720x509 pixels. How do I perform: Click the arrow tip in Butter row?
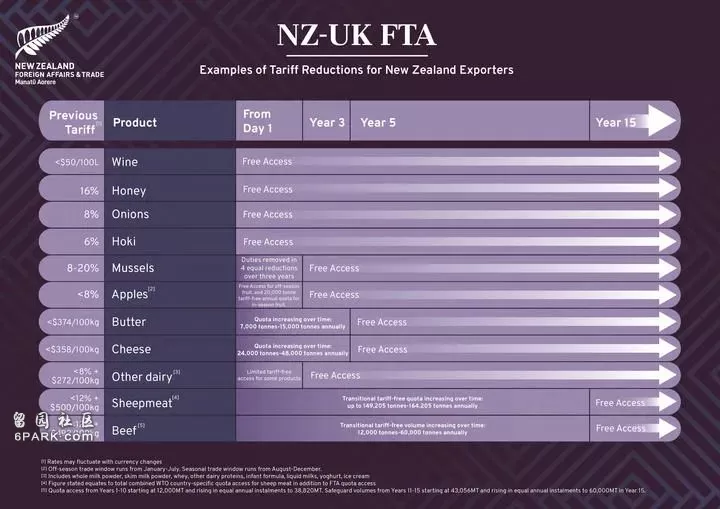(x=668, y=322)
